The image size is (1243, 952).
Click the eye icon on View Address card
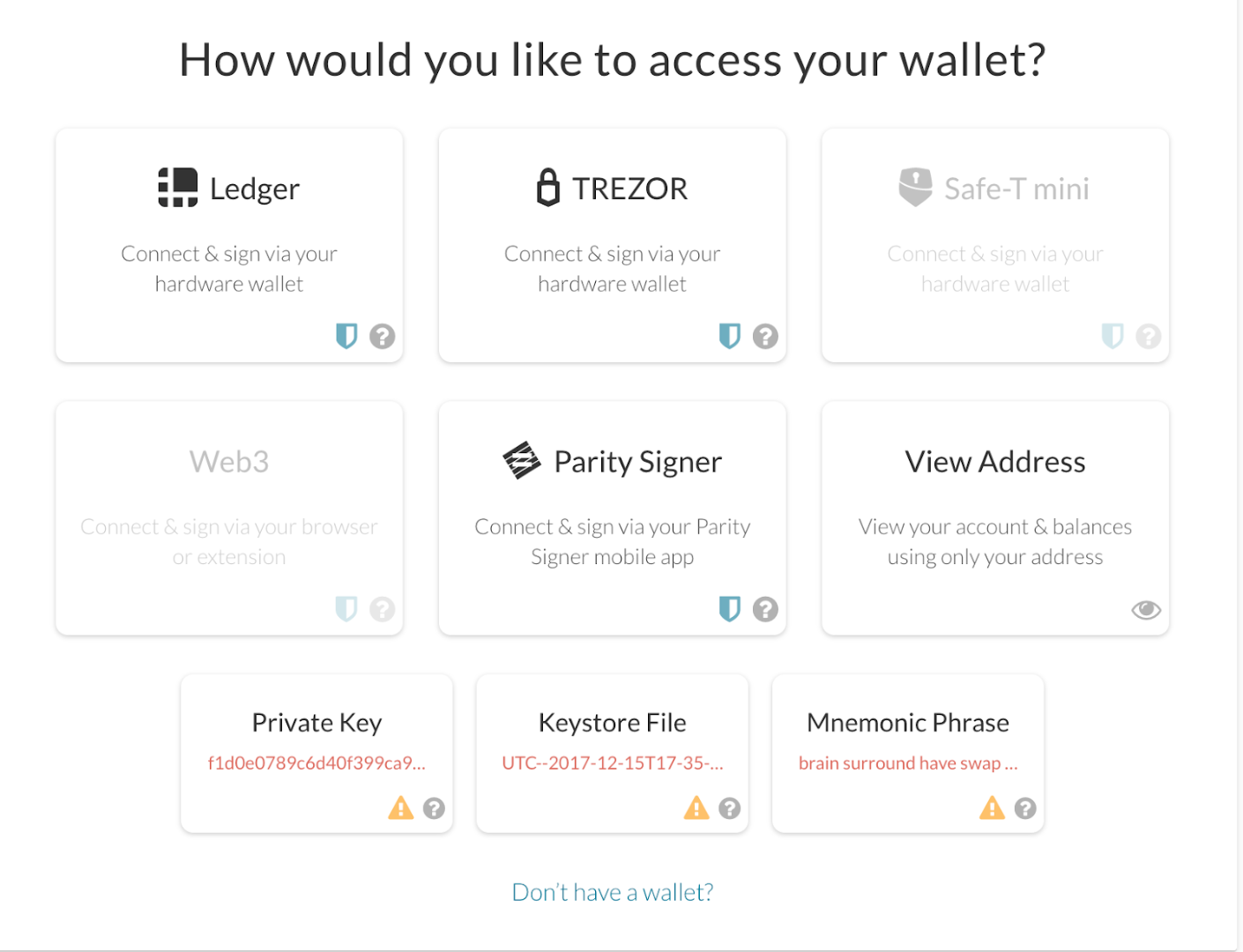coord(1145,609)
